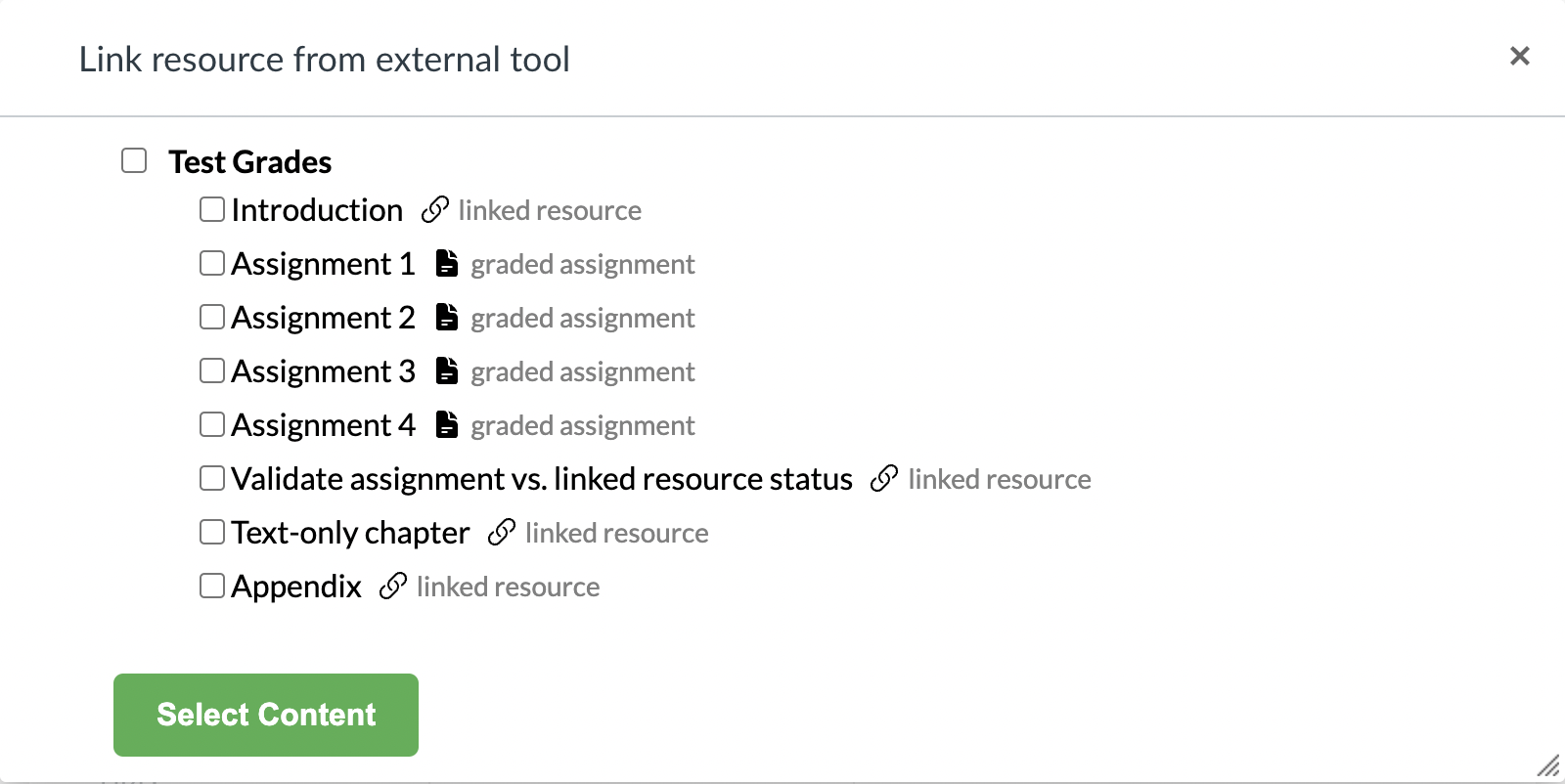Click the Text-only chapter label
The image size is (1565, 784).
[x=351, y=533]
